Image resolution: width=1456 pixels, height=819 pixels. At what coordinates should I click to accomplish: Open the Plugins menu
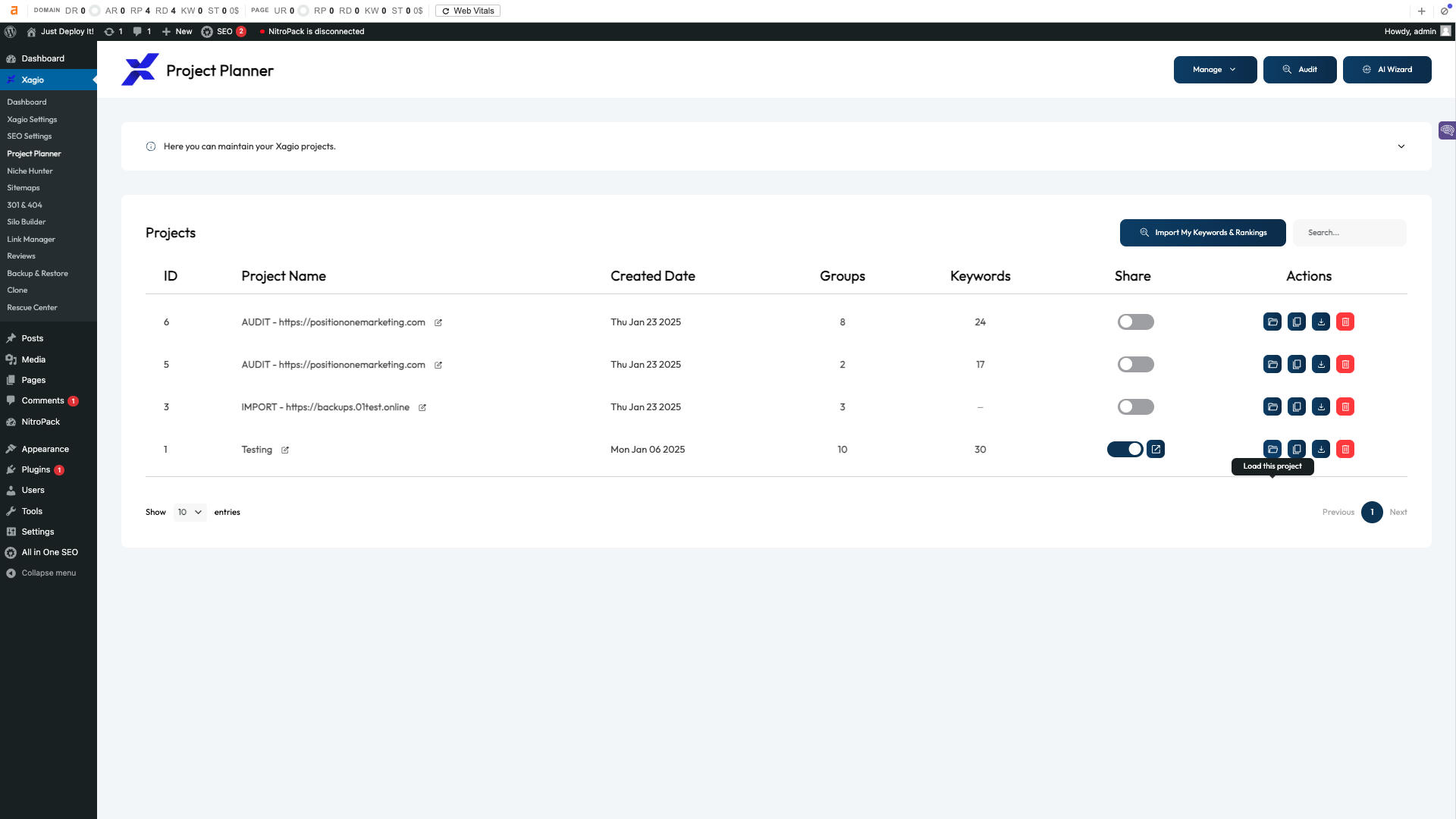36,470
